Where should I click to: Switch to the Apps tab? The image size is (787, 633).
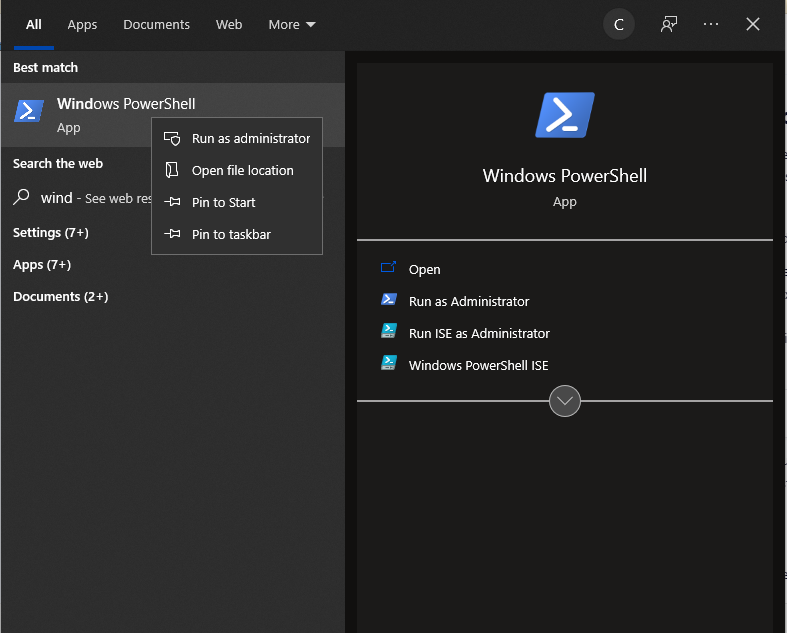click(x=82, y=25)
